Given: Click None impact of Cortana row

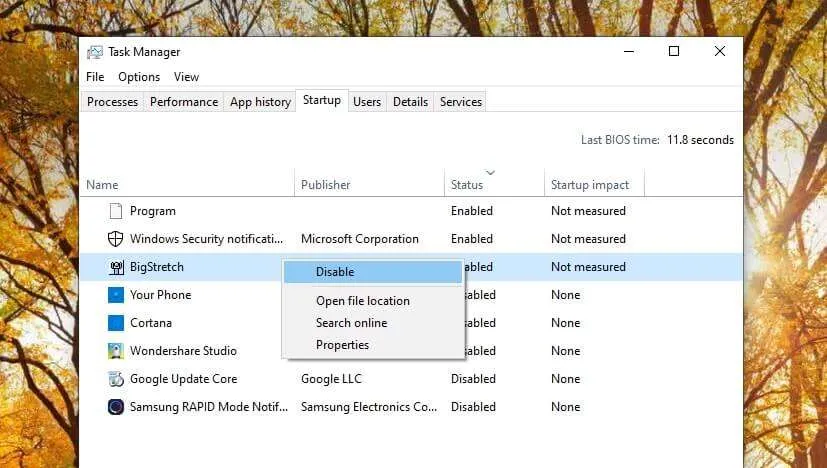Looking at the screenshot, I should [x=565, y=323].
